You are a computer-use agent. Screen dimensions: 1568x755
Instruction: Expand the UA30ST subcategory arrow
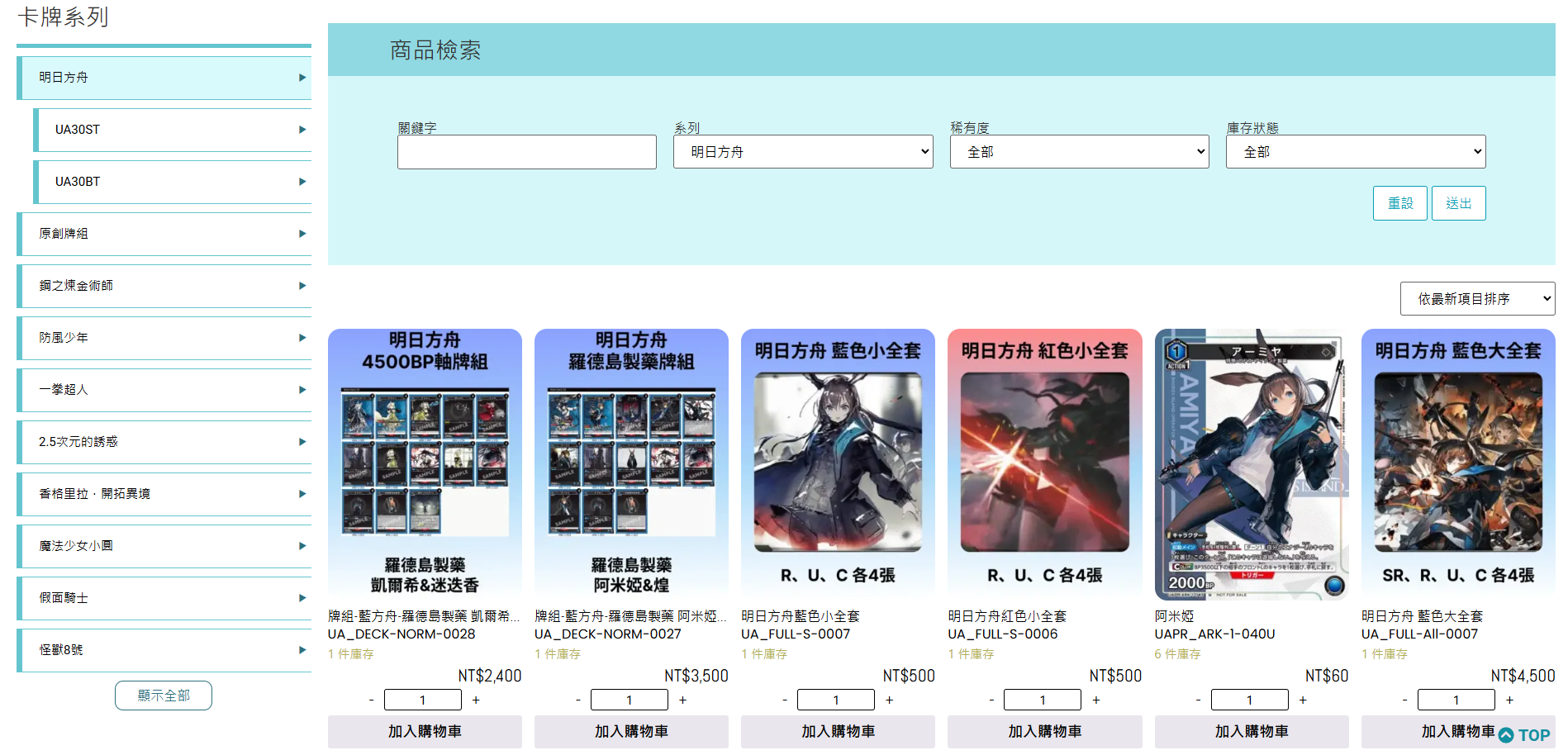[x=302, y=130]
